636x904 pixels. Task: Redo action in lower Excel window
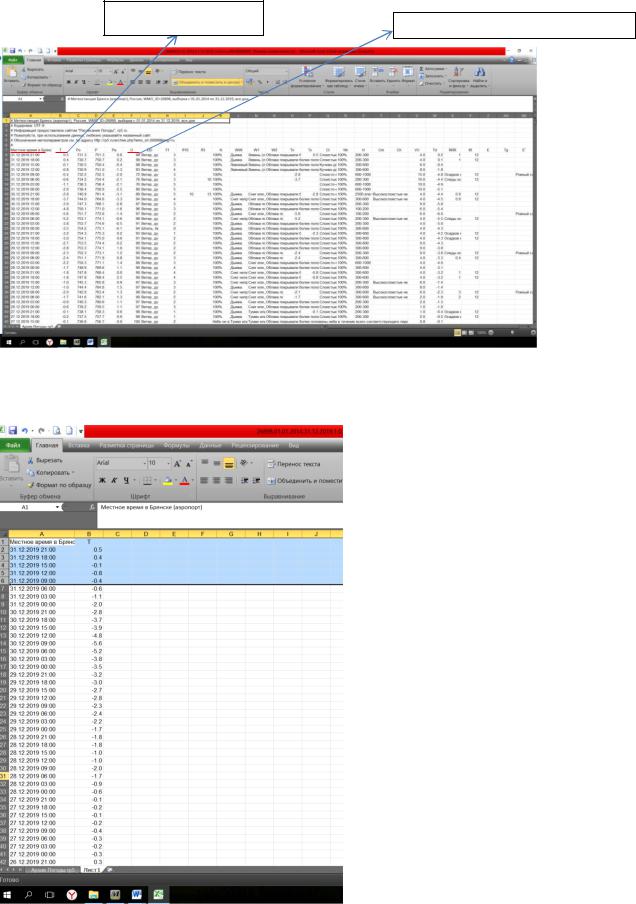(42, 431)
